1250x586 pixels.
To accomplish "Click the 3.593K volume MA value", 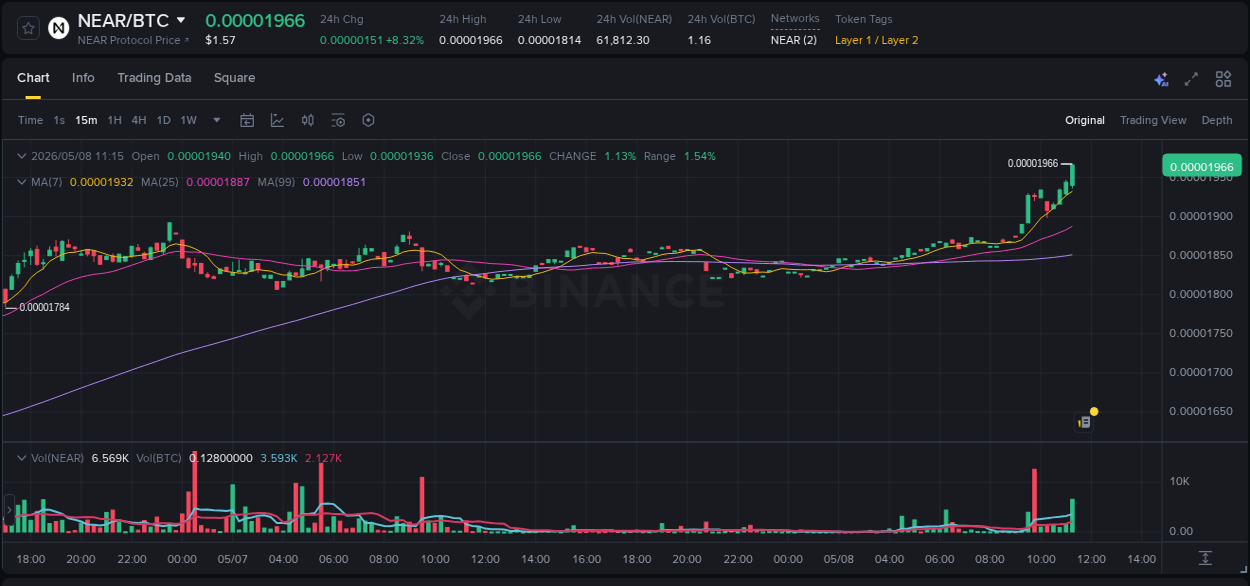I will [279, 458].
